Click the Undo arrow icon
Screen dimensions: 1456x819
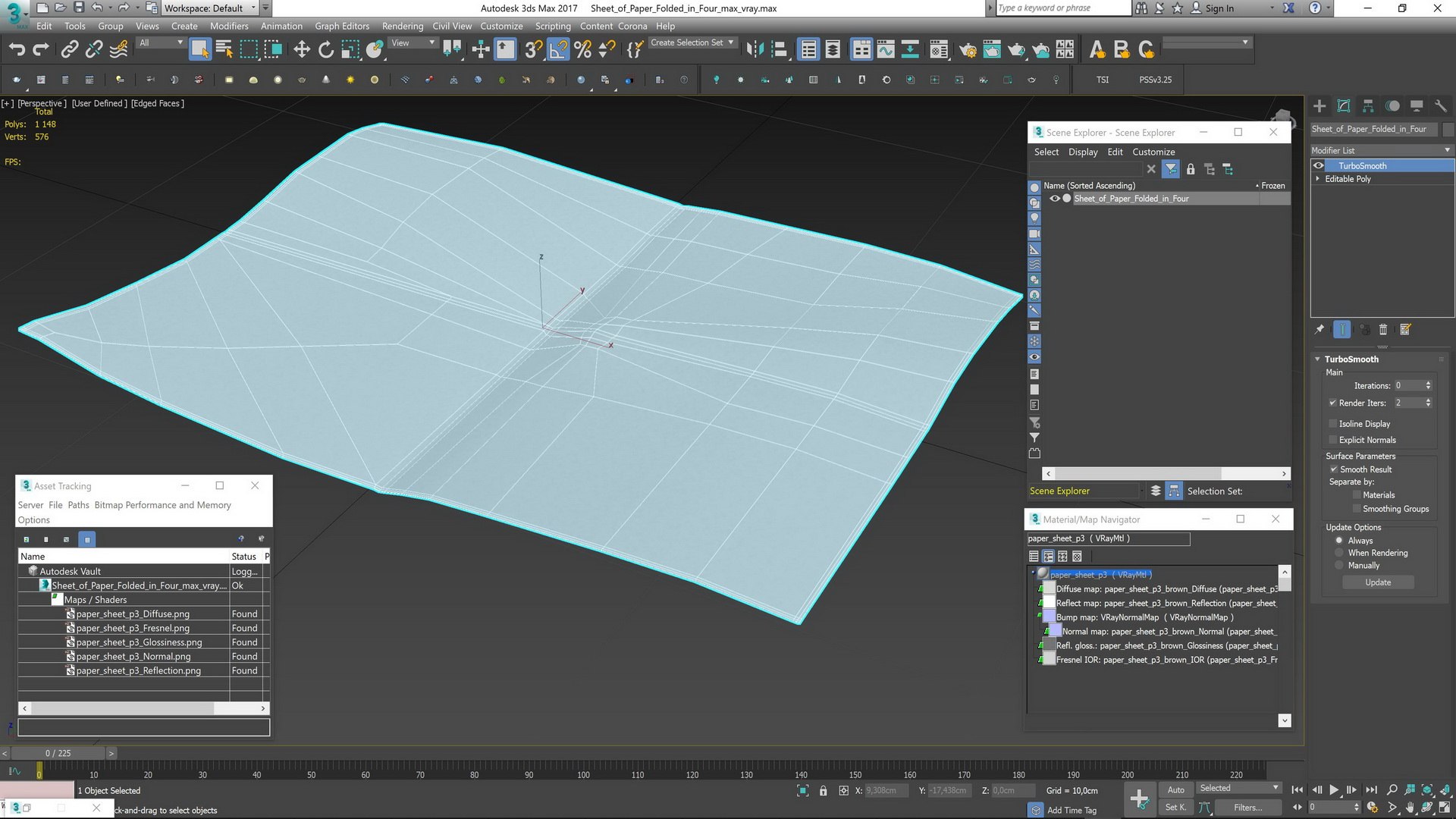click(17, 50)
